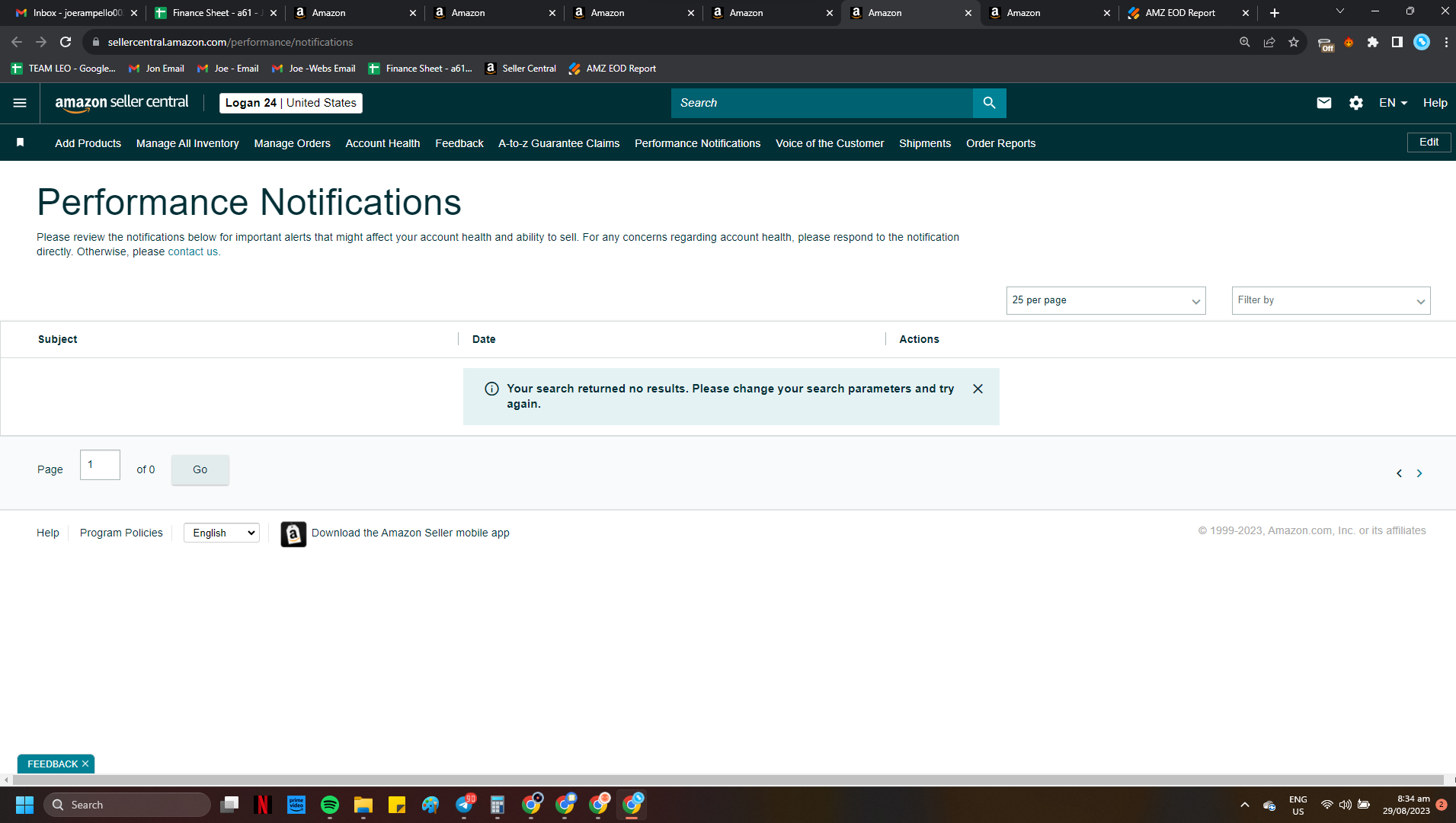Click the browser zoom icon
1456x823 pixels.
[1245, 42]
